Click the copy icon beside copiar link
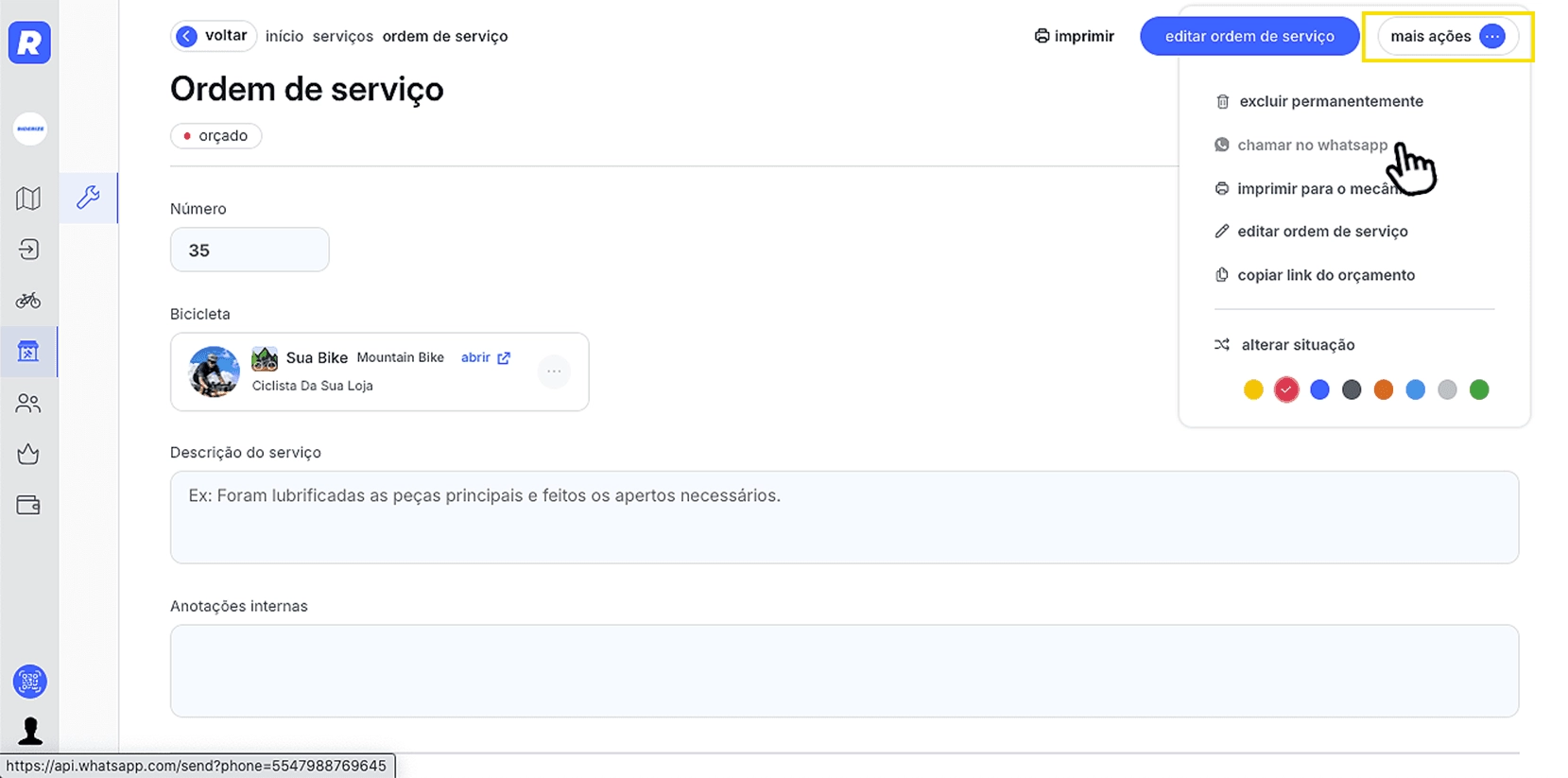 click(x=1221, y=275)
